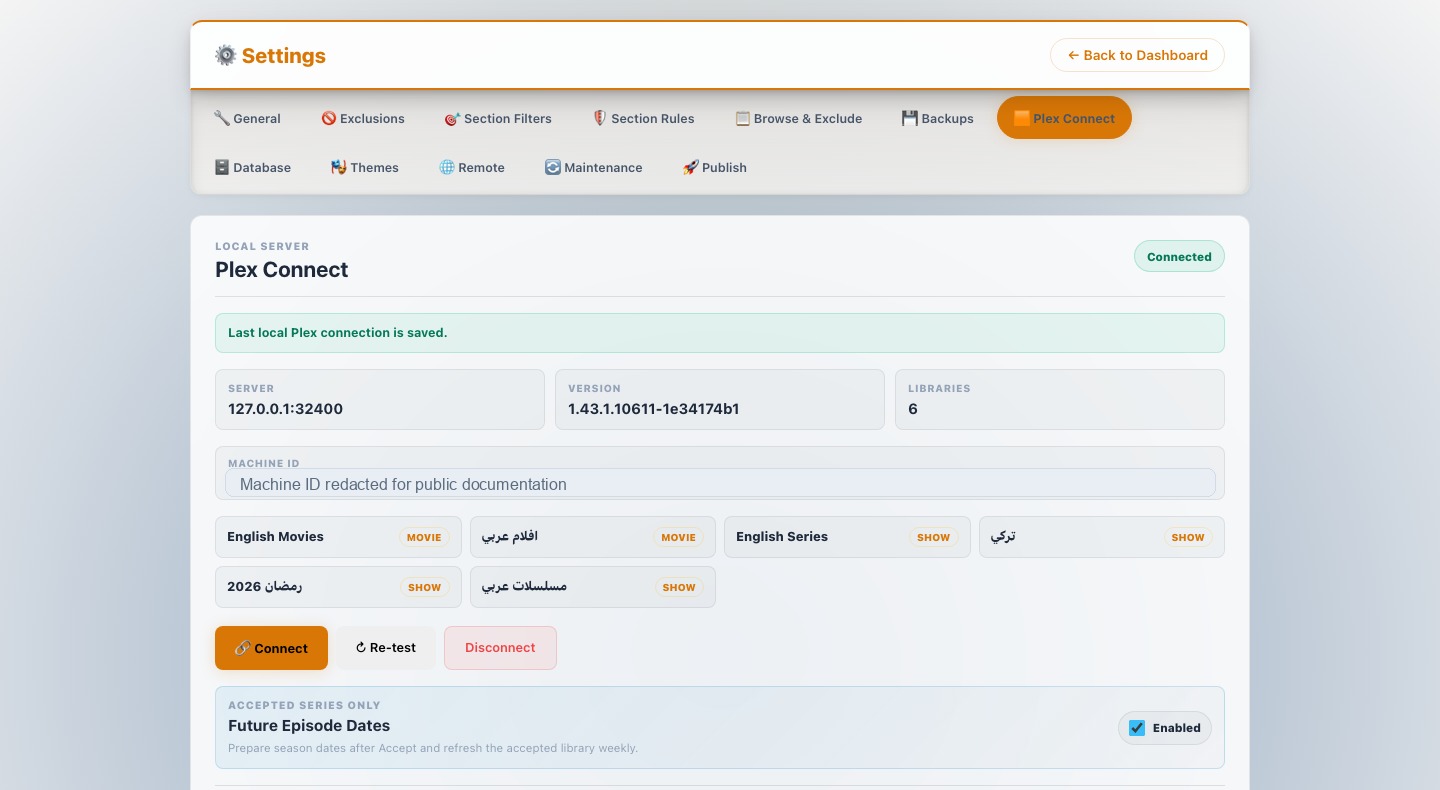Screen dimensions: 1440x790
Task: Click the Re-test button
Action: click(386, 648)
